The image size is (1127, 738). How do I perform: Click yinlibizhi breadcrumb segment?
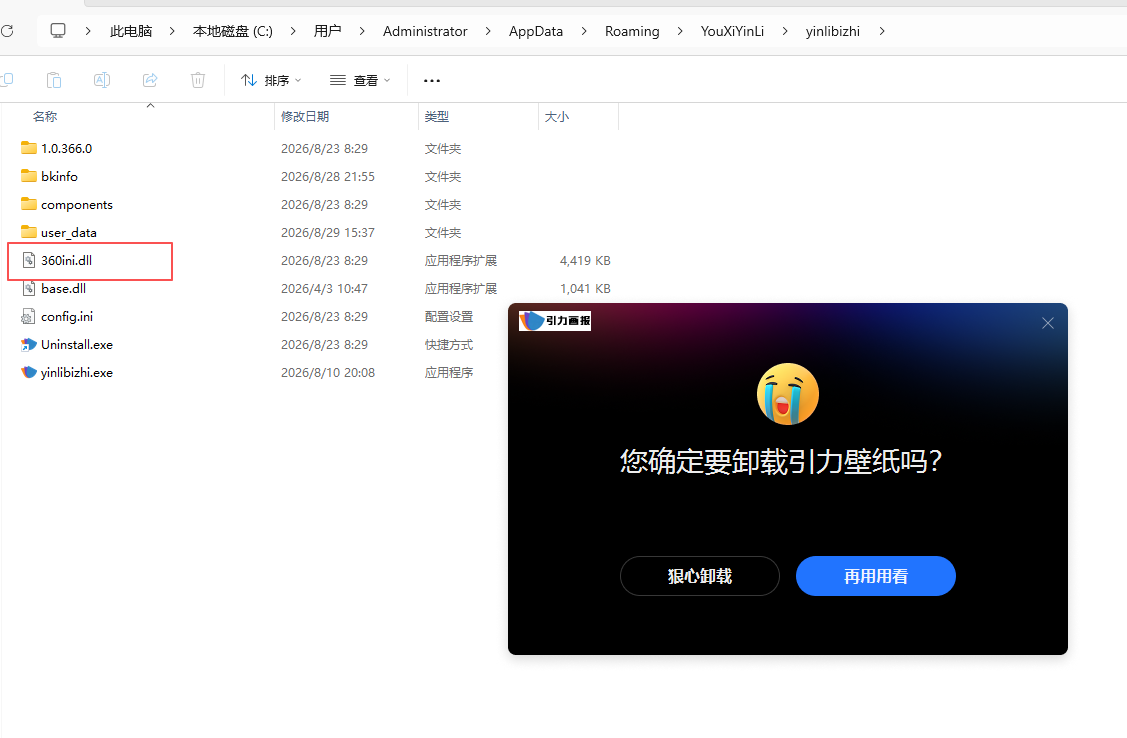tap(832, 31)
